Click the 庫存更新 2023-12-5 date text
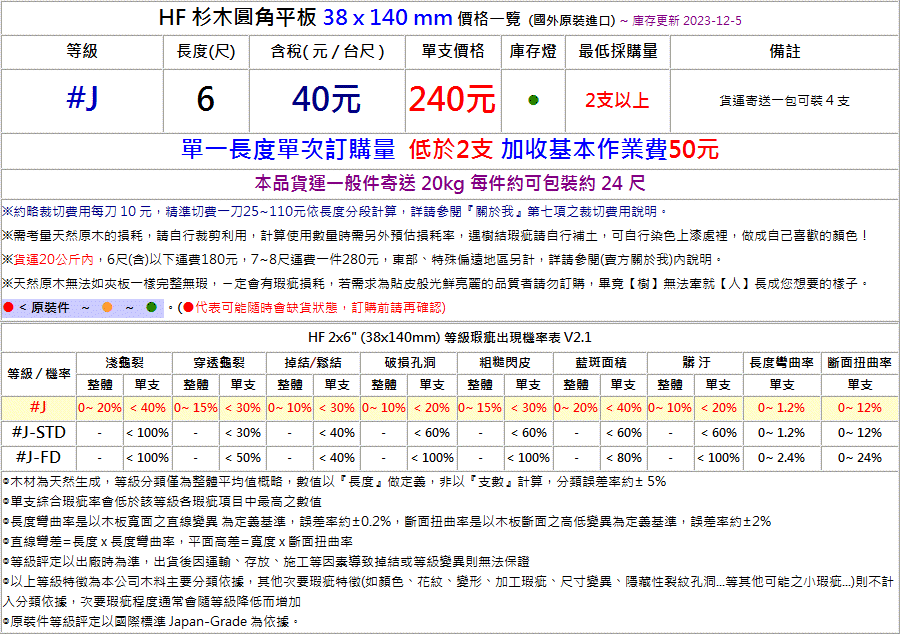The image size is (900, 634). [687, 20]
